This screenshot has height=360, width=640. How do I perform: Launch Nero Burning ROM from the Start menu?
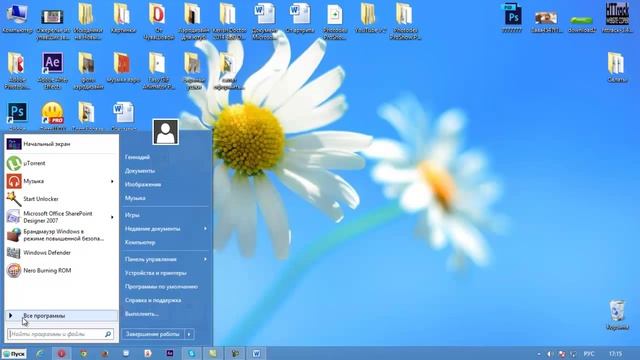61,271
